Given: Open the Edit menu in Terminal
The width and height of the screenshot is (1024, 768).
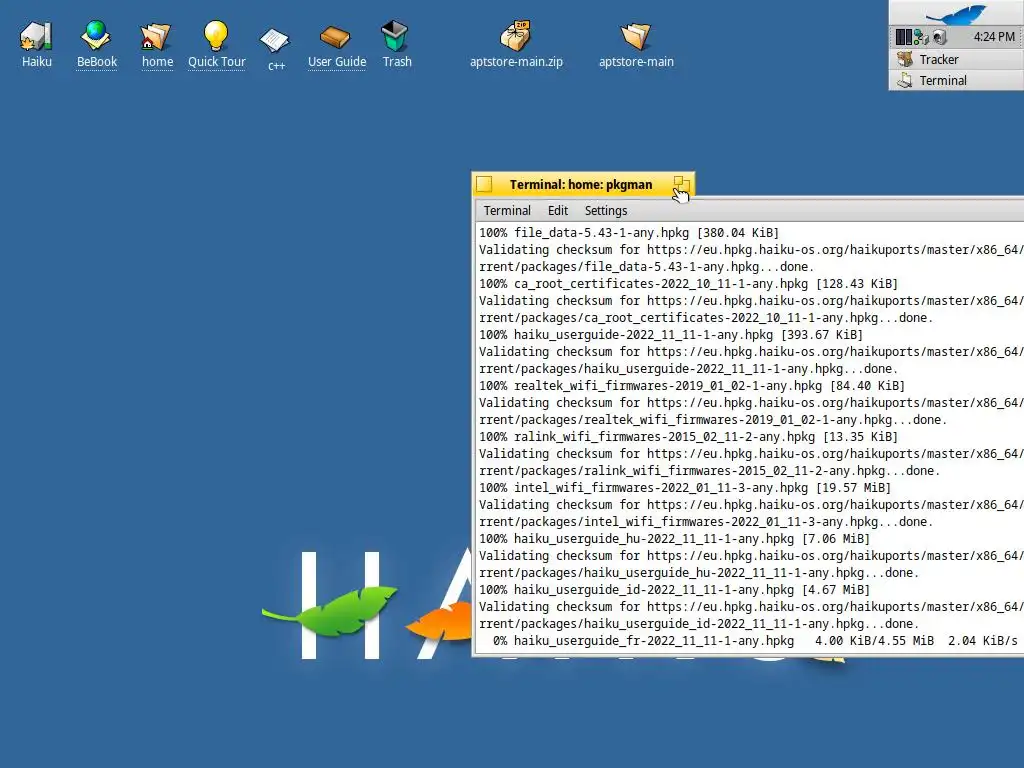Looking at the screenshot, I should pos(558,210).
